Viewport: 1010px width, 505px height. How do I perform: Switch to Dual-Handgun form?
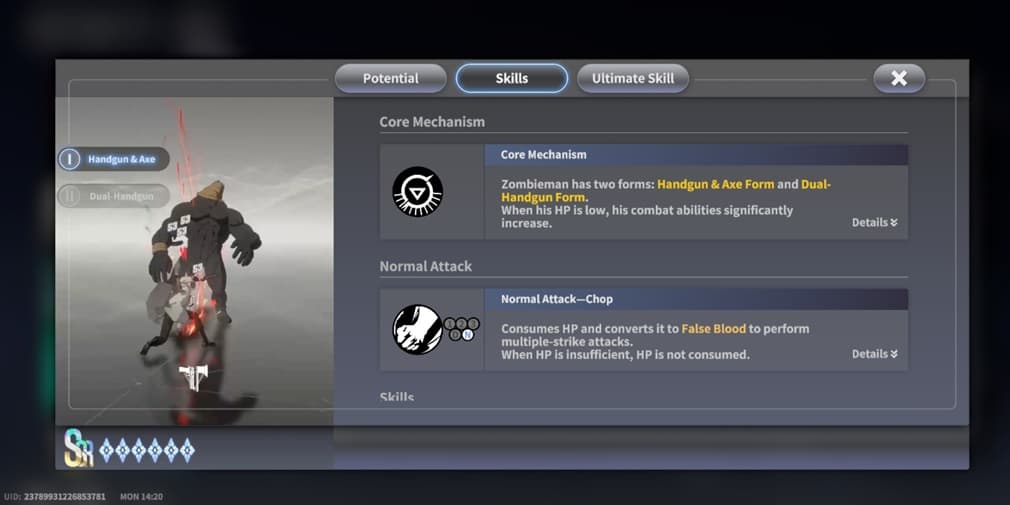point(113,196)
